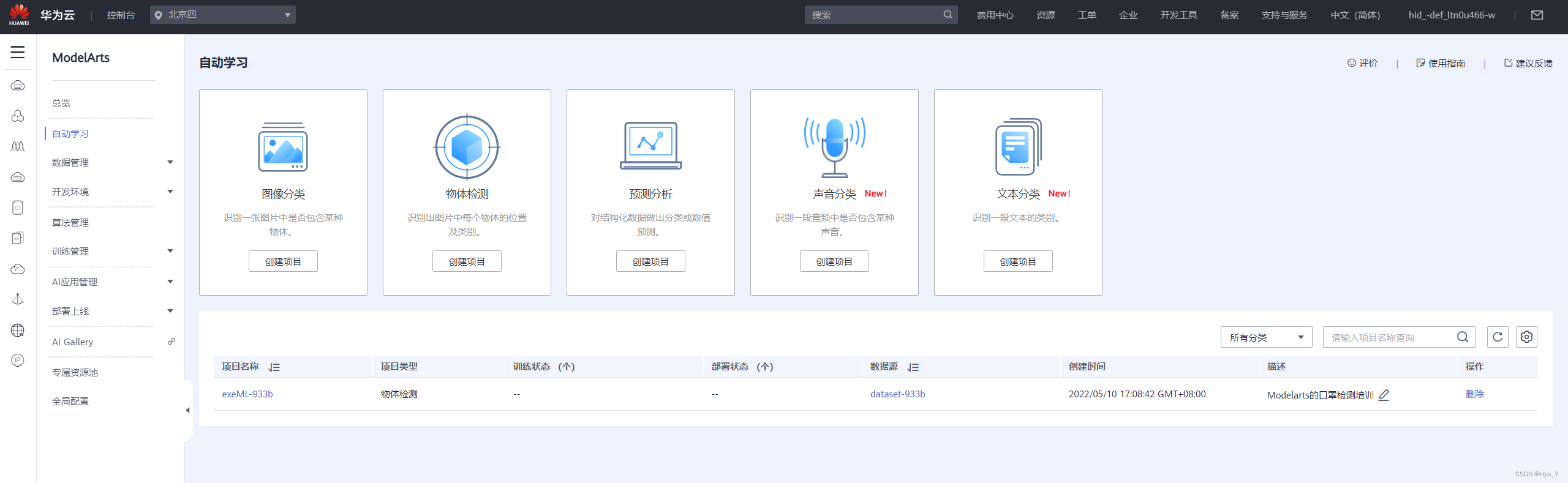
Task: Click the search magnifier in top bar
Action: coord(948,15)
